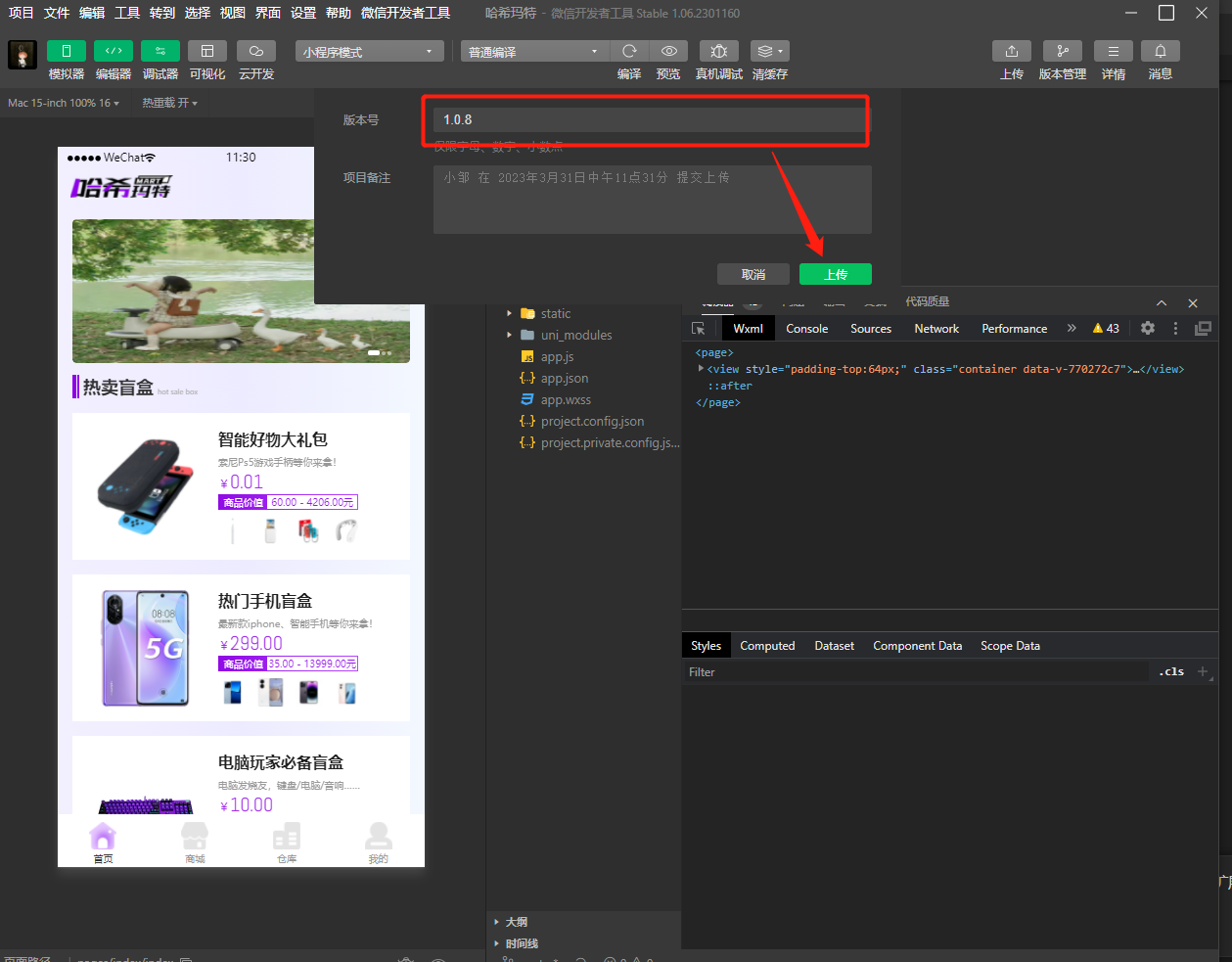Click the element inspector selector icon
Screen dimensions: 1232x962
tap(699, 329)
